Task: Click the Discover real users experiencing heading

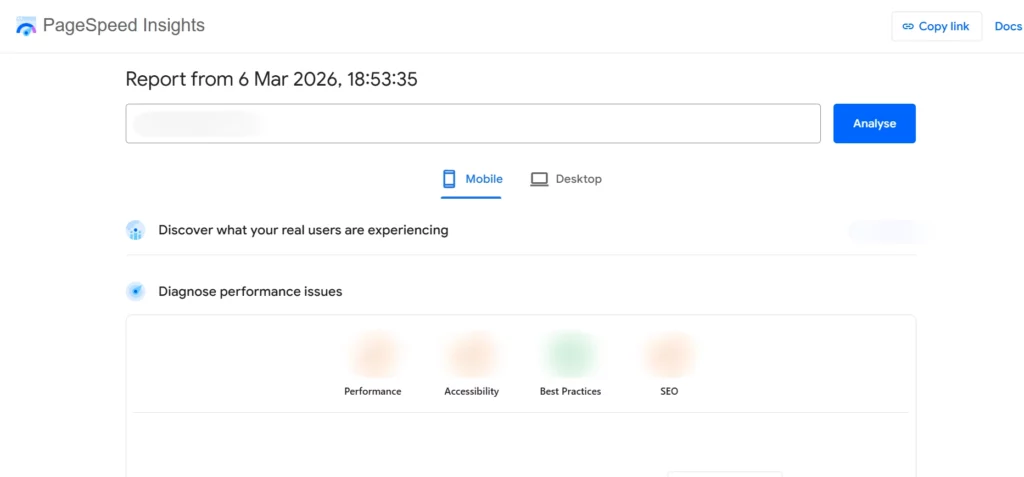Action: 303,230
